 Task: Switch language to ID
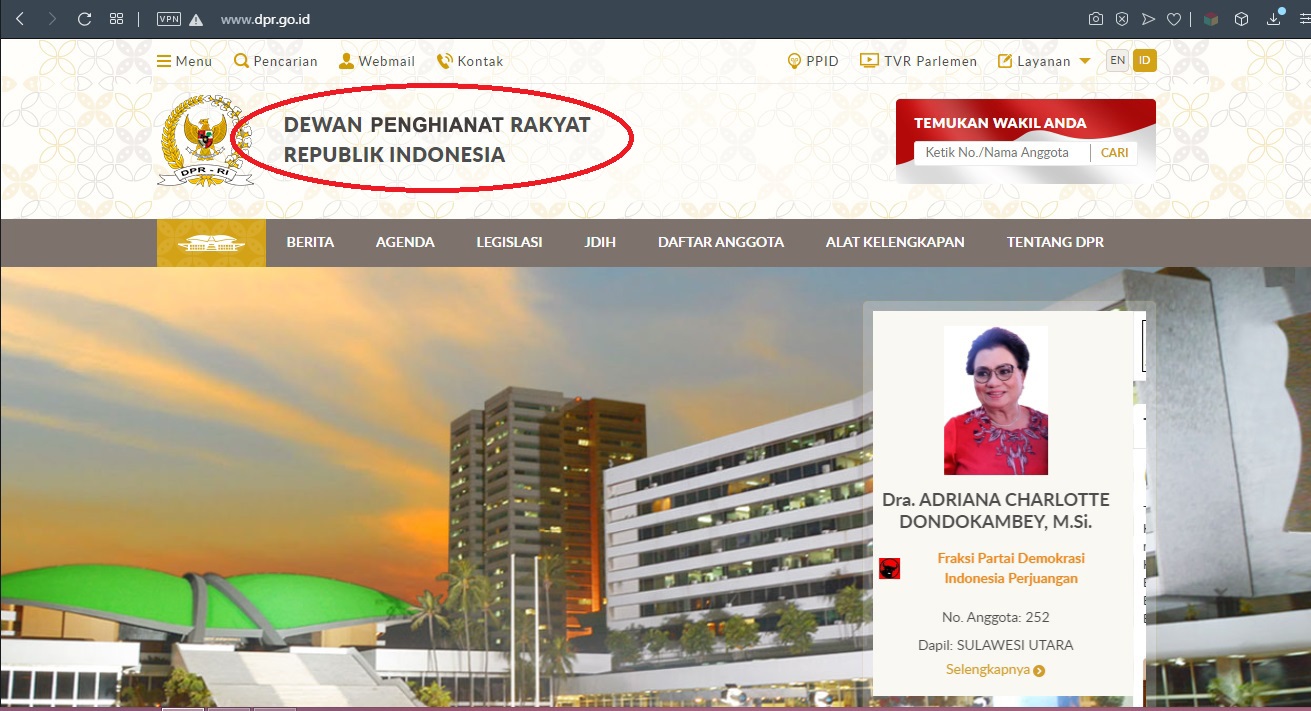[x=1145, y=61]
